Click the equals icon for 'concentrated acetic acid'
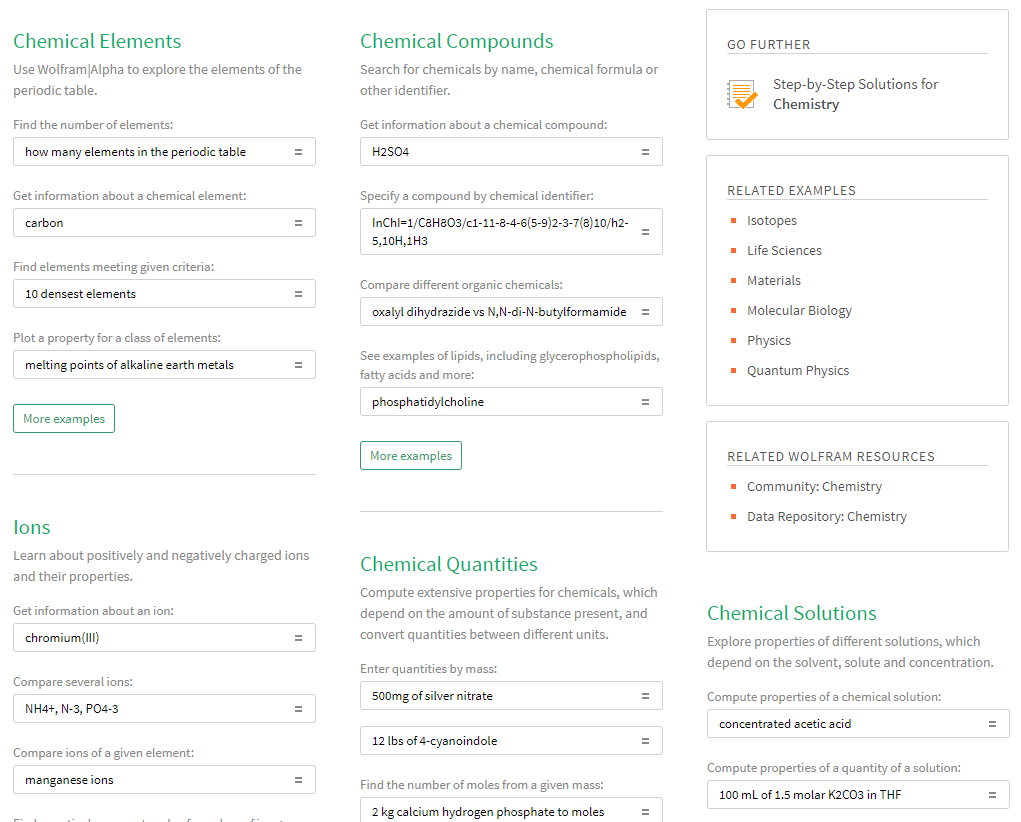 click(x=992, y=724)
